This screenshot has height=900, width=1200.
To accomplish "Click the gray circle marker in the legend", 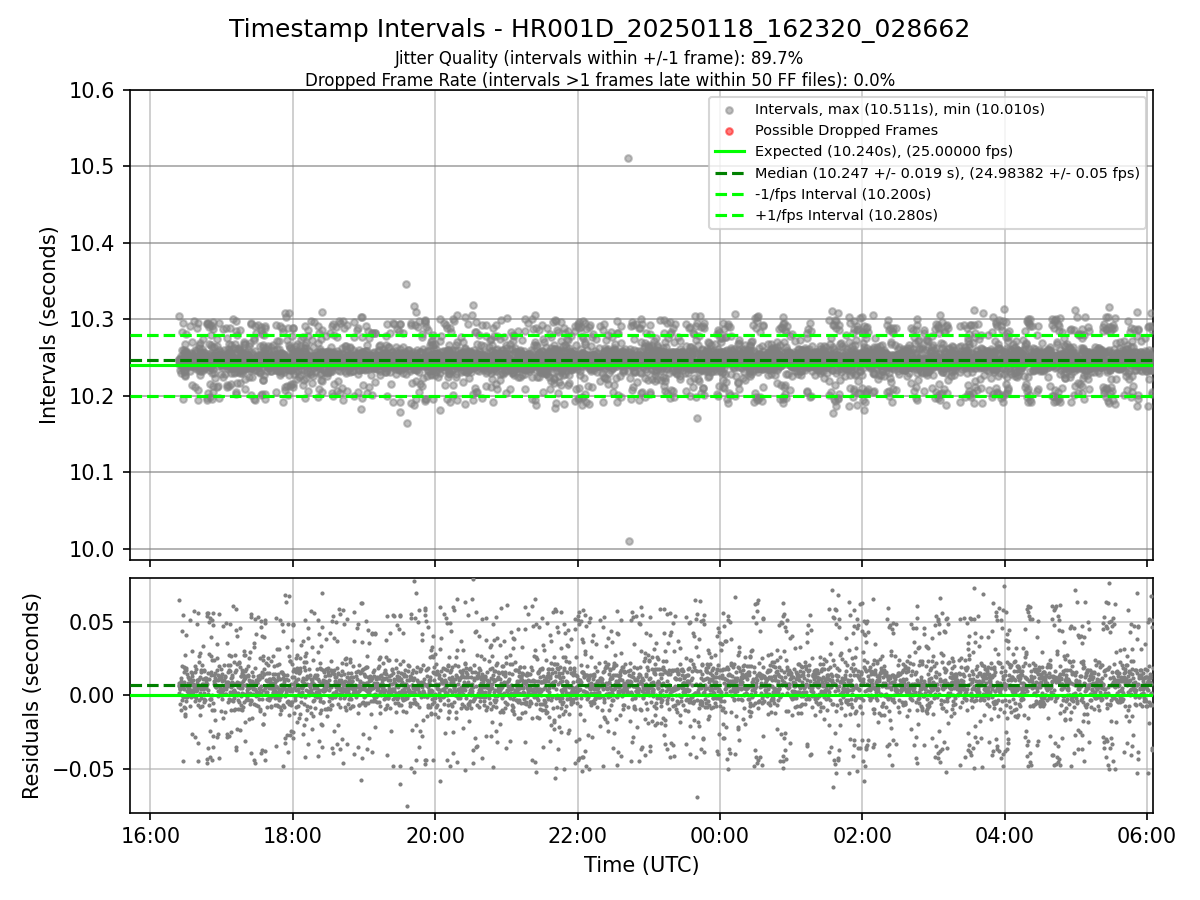I will [730, 109].
